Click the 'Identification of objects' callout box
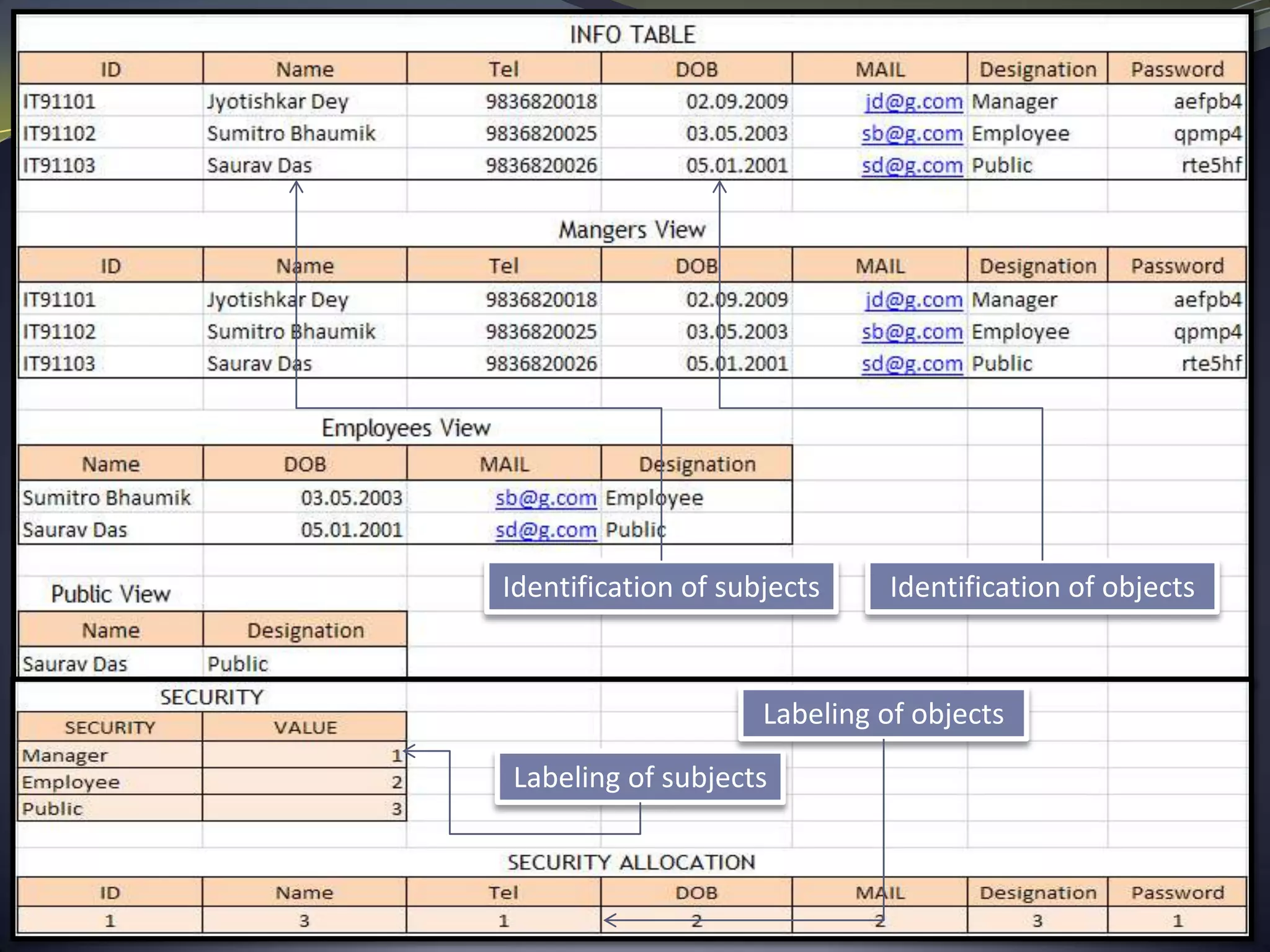Screen dimensions: 1270x952 [1042, 587]
